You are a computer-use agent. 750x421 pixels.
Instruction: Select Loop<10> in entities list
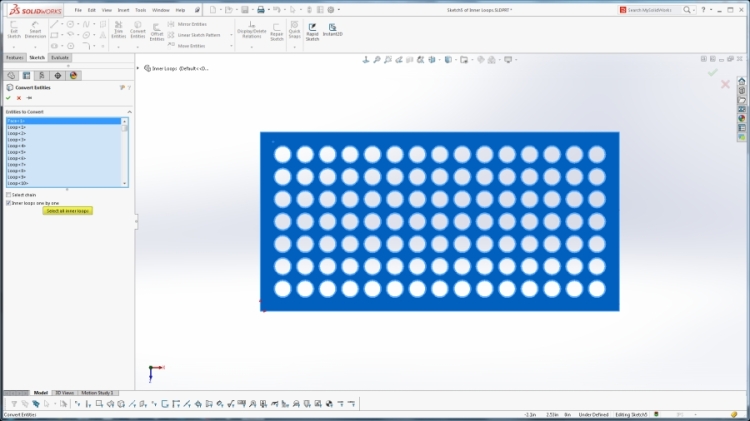point(64,183)
